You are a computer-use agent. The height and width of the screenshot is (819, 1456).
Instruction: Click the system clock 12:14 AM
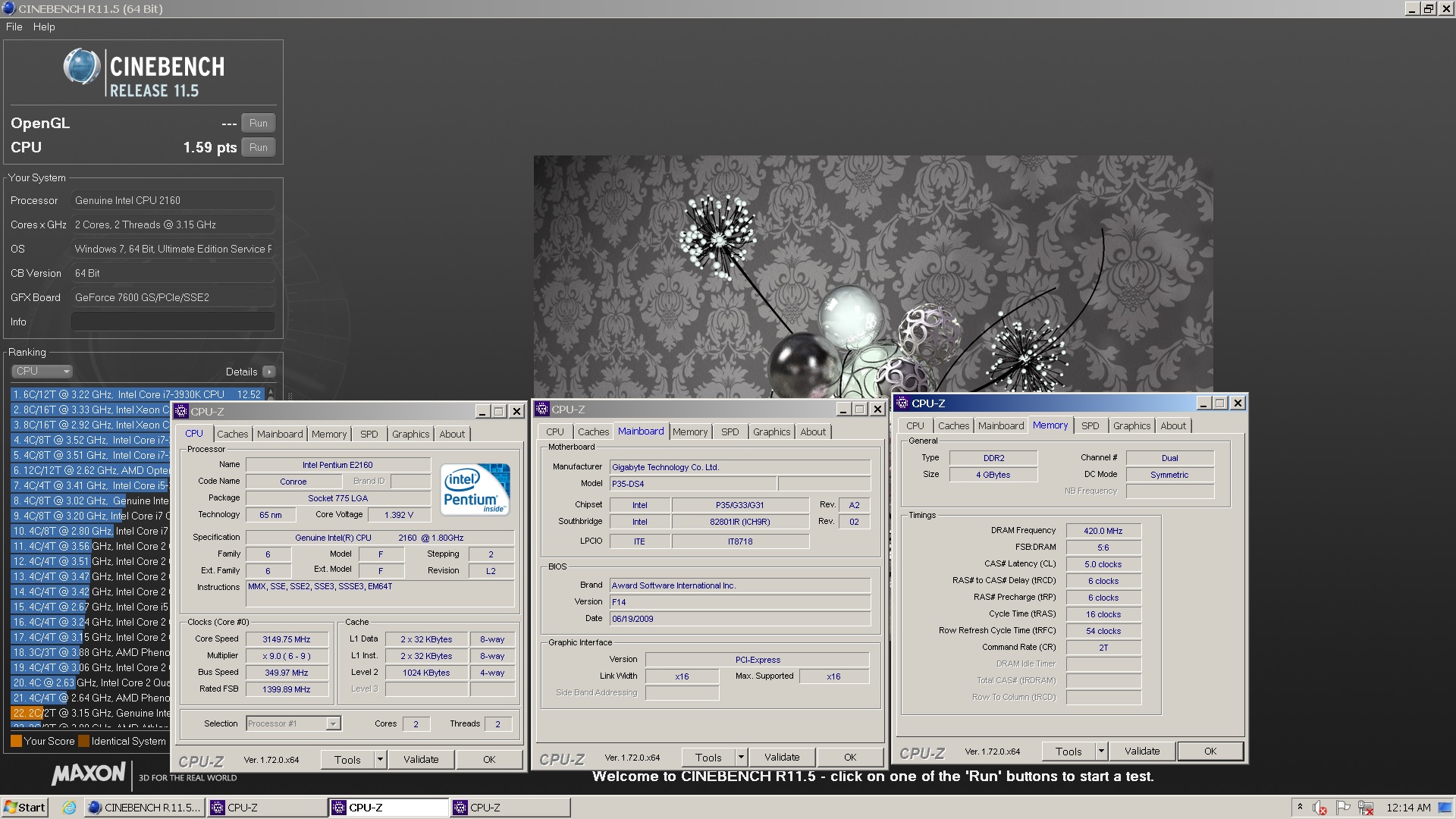(1408, 808)
